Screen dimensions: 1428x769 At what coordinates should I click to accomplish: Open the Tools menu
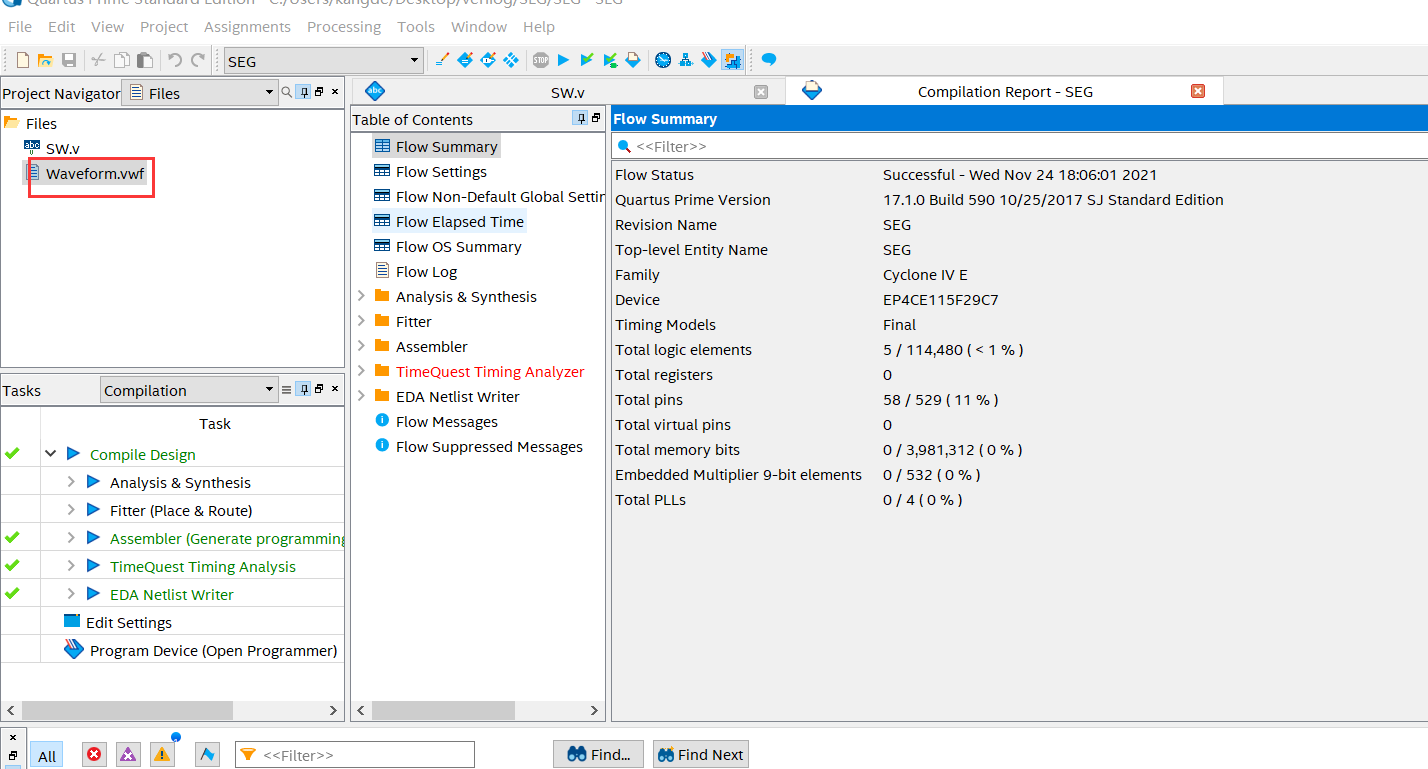tap(416, 27)
